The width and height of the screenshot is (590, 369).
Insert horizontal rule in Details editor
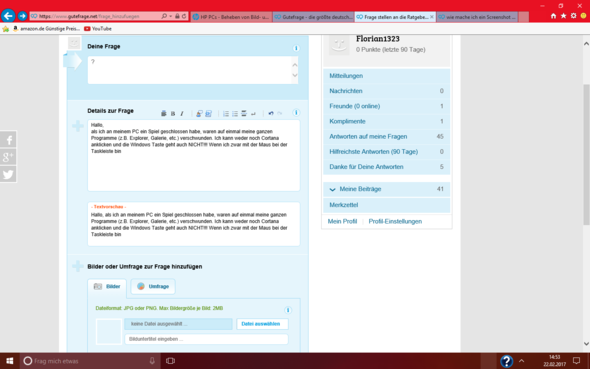[244, 114]
